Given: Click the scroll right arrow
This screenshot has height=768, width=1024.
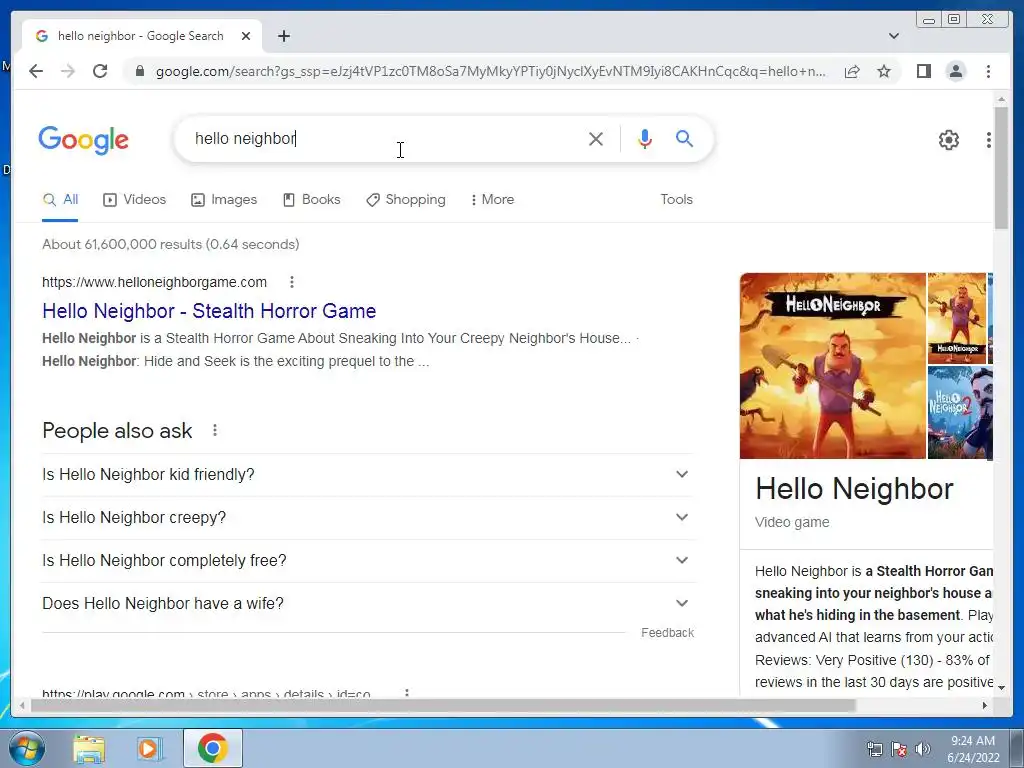Looking at the screenshot, I should pos(985,705).
